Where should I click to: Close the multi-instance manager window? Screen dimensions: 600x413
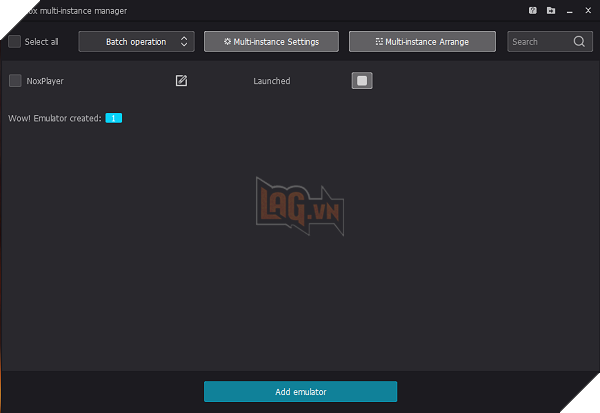[586, 11]
